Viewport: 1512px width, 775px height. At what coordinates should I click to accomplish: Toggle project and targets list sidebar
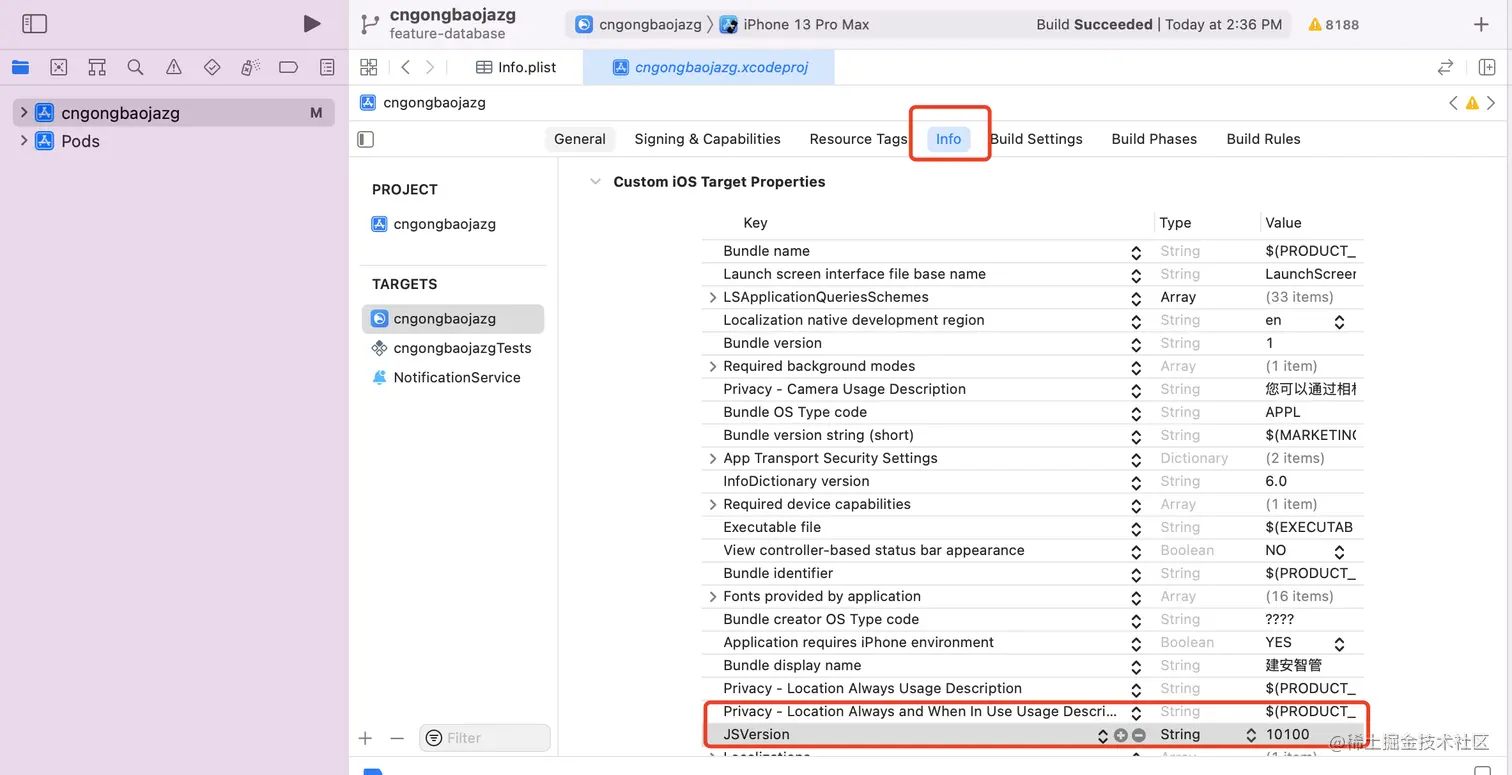click(366, 139)
